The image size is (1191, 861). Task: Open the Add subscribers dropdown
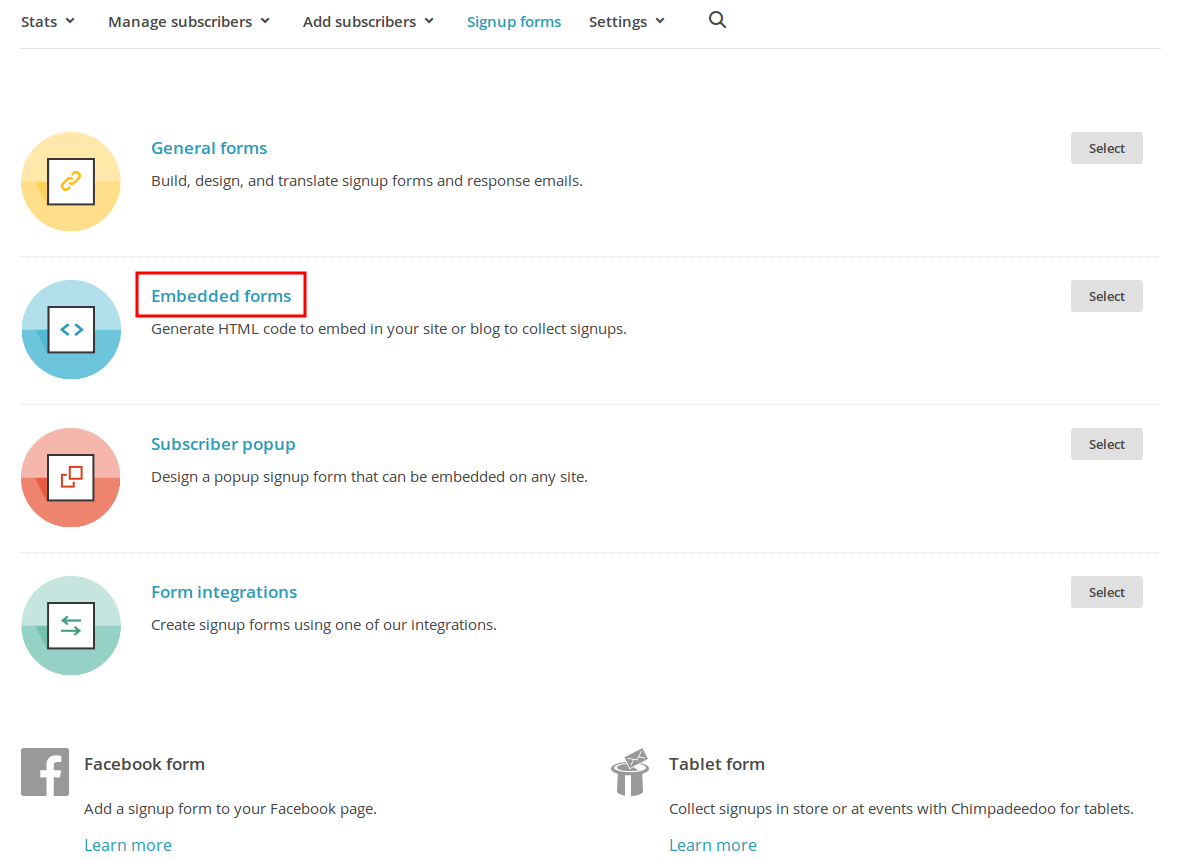tap(368, 21)
